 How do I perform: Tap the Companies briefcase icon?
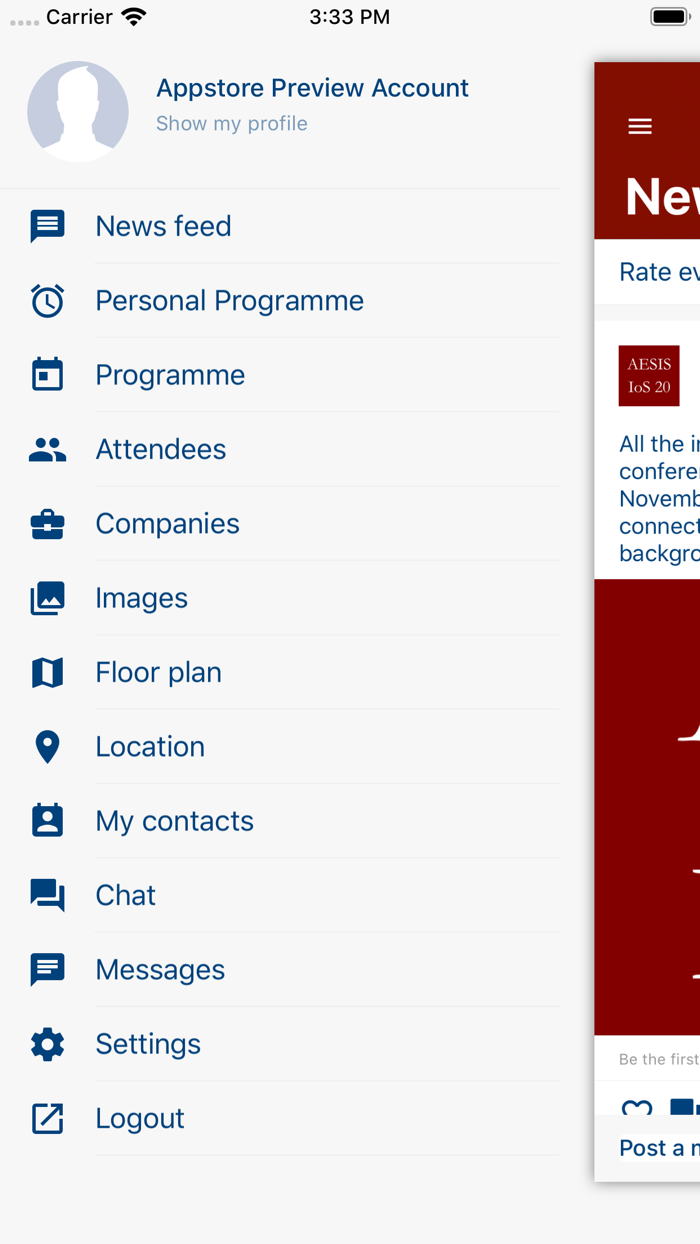pyautogui.click(x=47, y=524)
